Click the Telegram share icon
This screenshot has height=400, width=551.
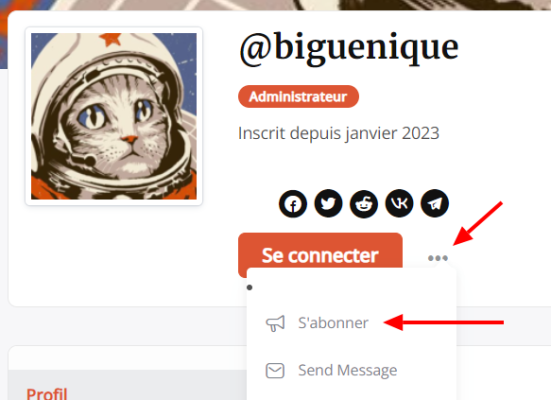pos(435,204)
